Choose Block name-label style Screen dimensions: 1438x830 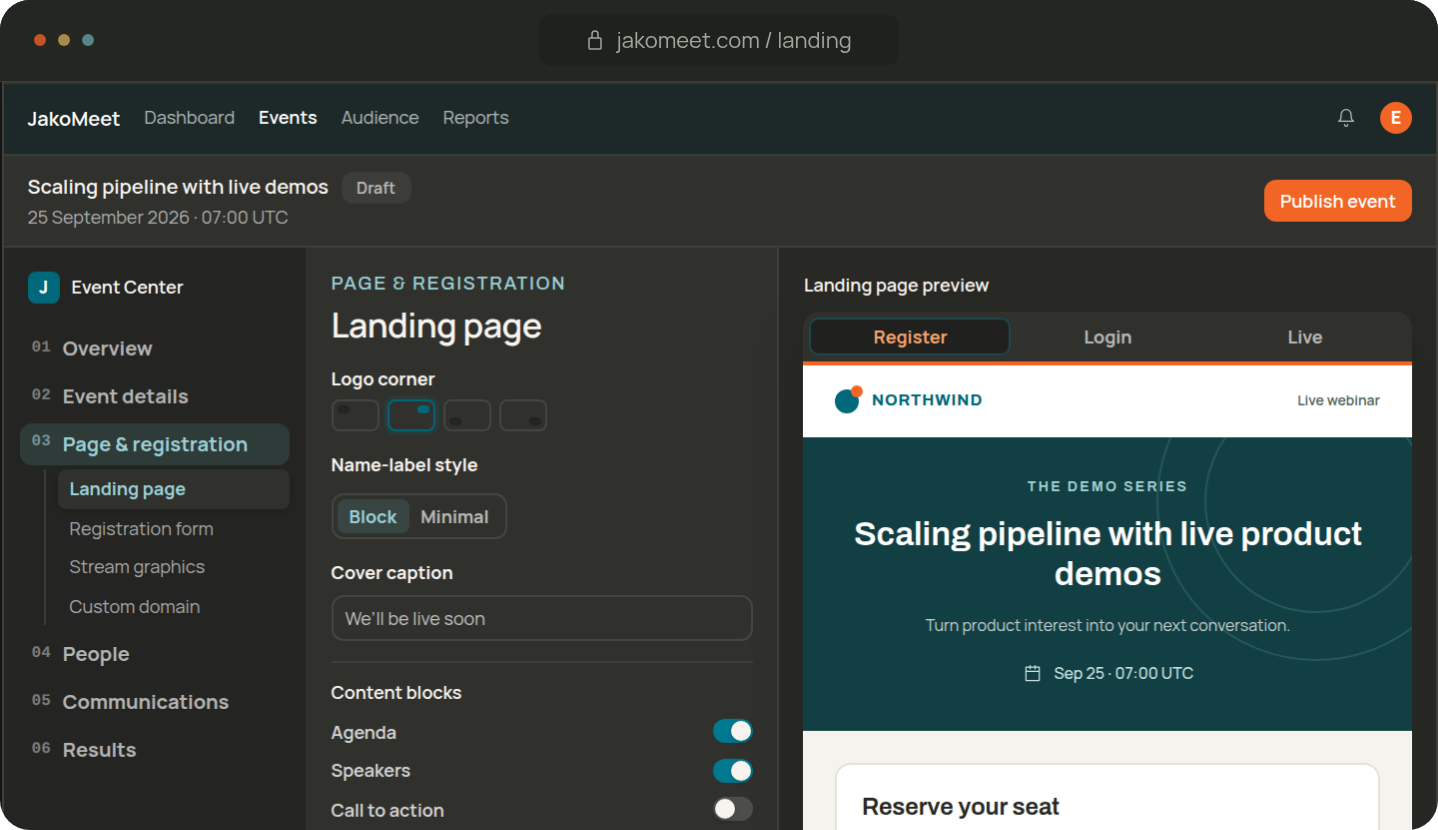pyautogui.click(x=373, y=517)
